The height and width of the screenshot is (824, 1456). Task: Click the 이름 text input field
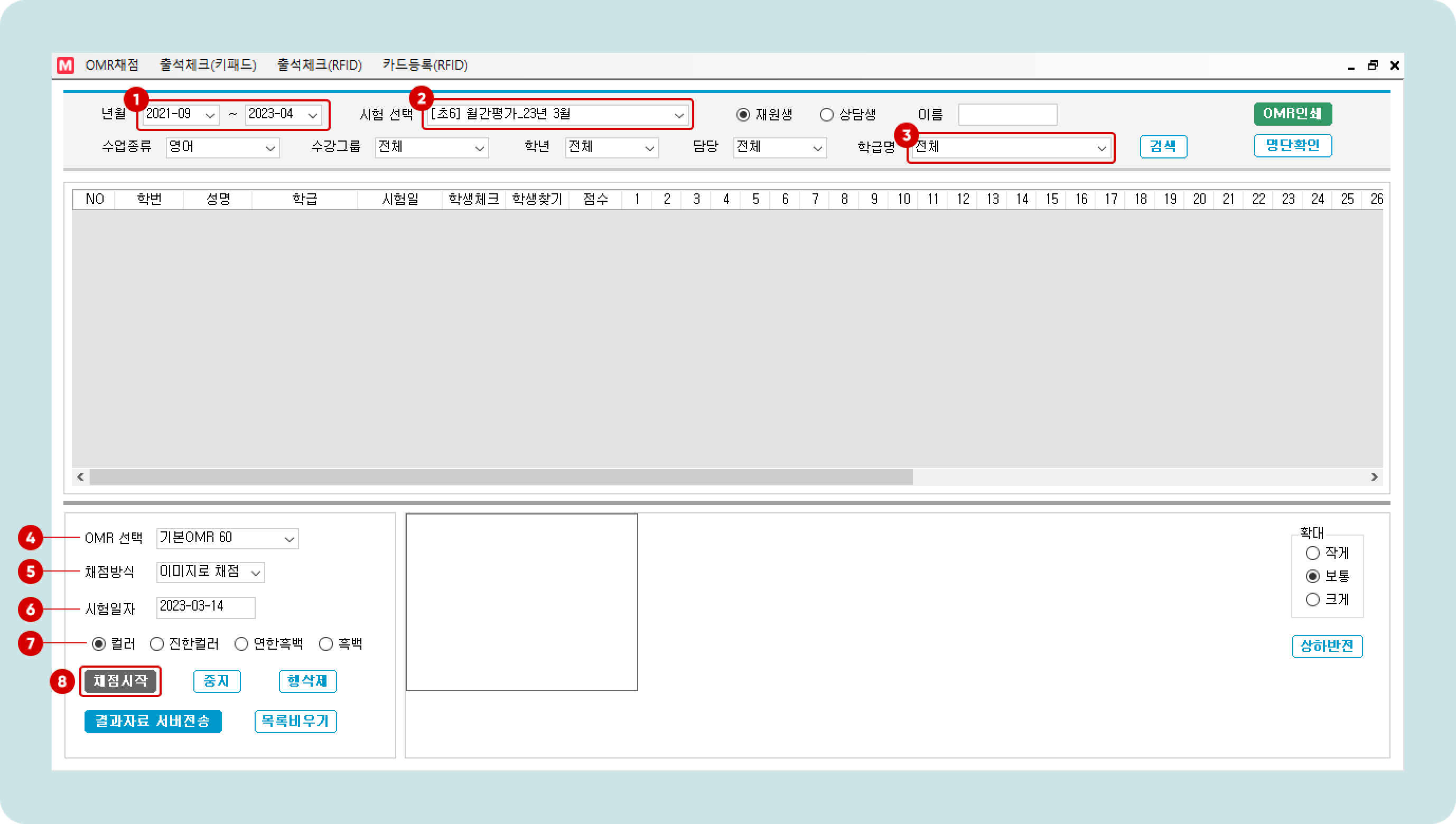[1007, 115]
